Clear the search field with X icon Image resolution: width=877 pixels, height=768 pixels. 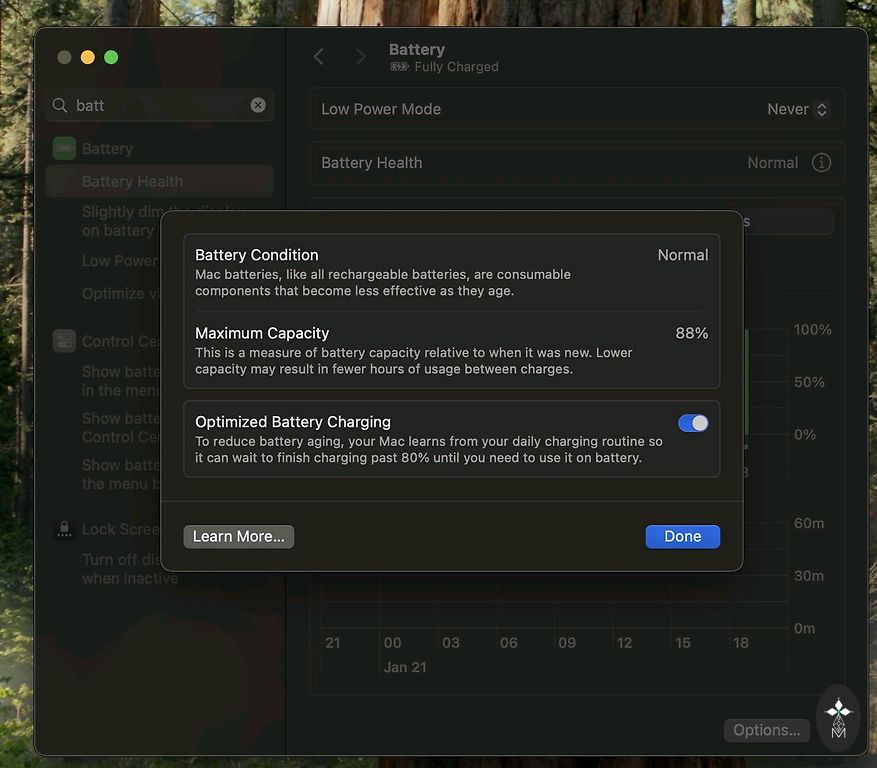click(x=258, y=105)
